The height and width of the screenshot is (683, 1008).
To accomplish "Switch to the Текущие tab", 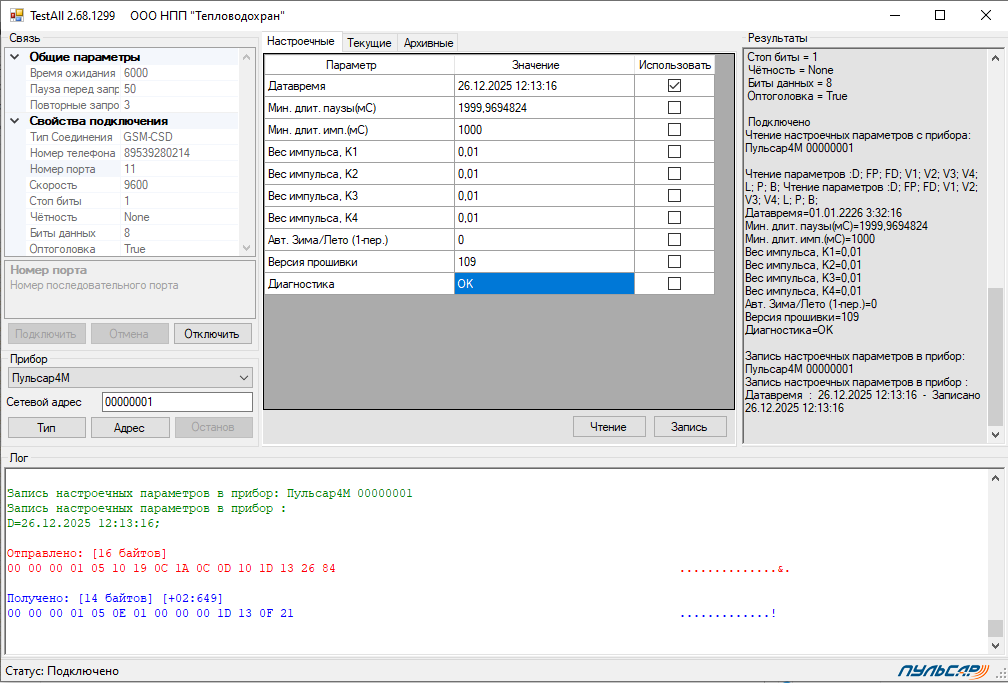I will pos(369,43).
